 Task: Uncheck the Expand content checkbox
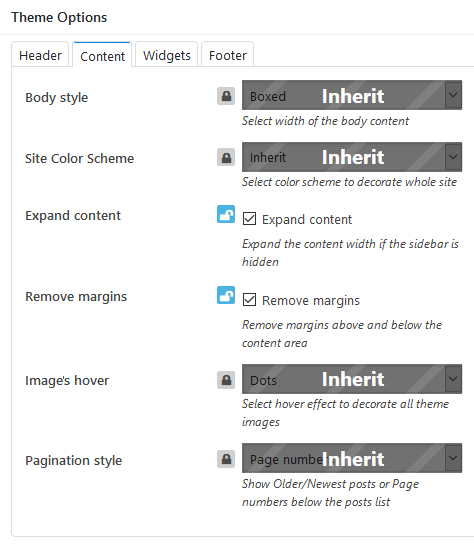pos(249,219)
